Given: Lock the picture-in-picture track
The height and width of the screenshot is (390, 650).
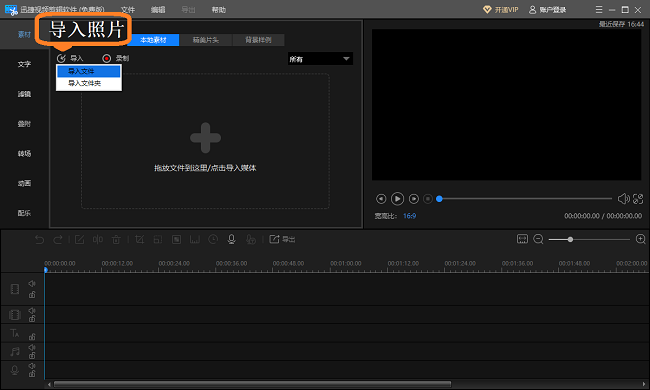Looking at the screenshot, I should (32, 318).
